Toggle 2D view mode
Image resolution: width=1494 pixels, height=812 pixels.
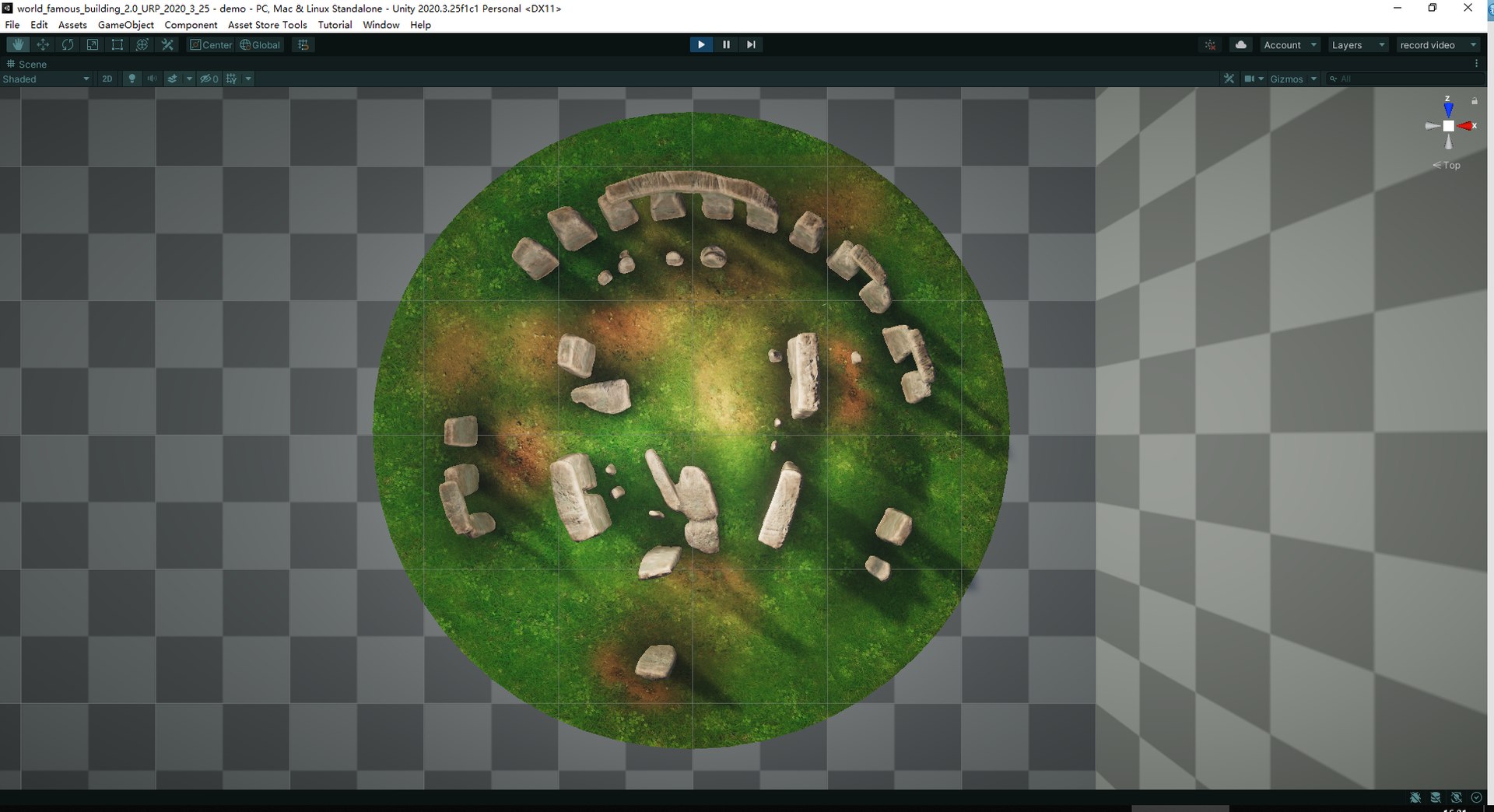click(107, 79)
